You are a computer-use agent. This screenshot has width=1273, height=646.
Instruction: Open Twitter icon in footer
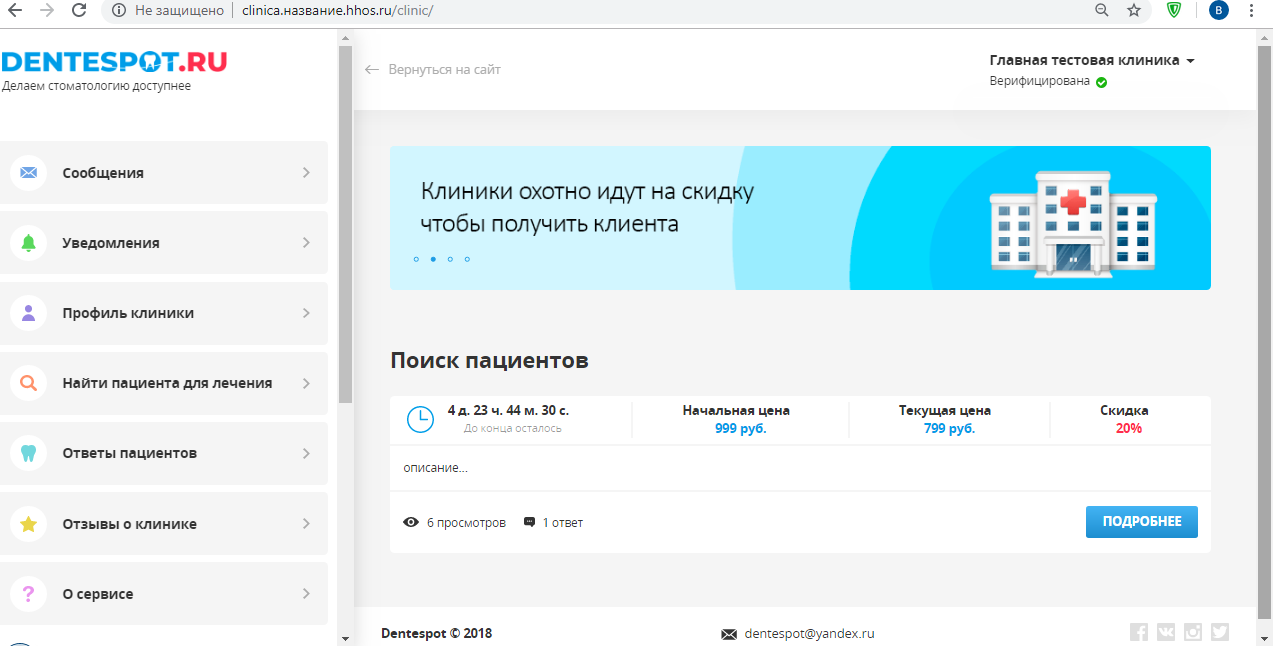coord(1220,632)
